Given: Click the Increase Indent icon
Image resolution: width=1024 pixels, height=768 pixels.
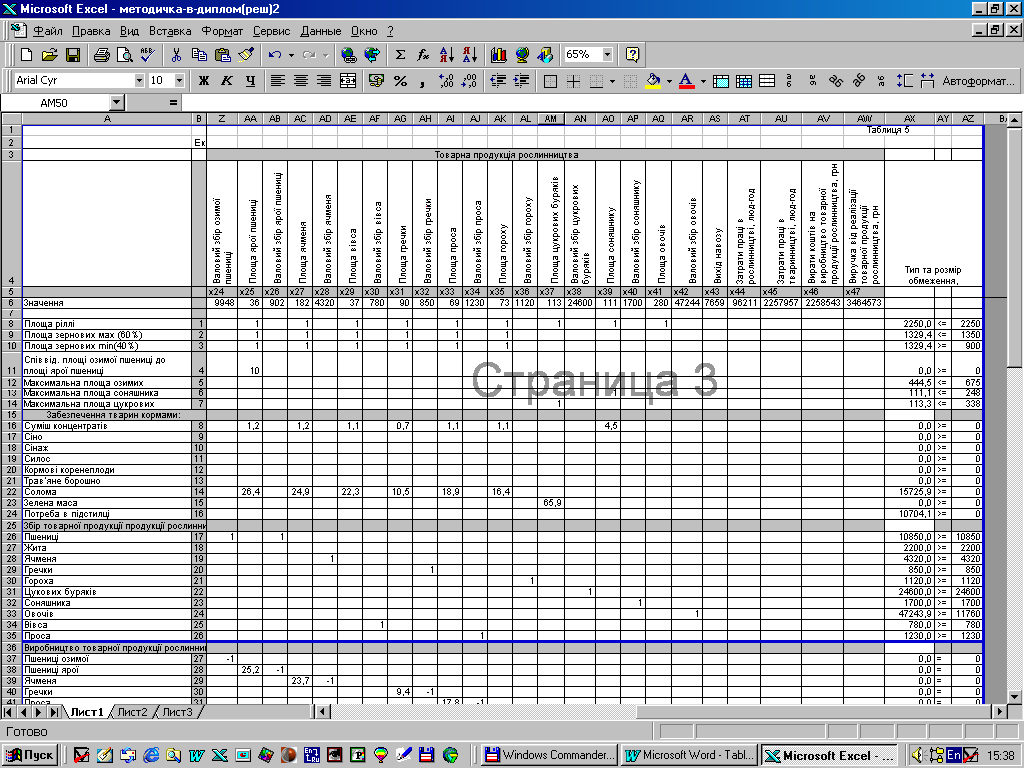Looking at the screenshot, I should point(521,81).
